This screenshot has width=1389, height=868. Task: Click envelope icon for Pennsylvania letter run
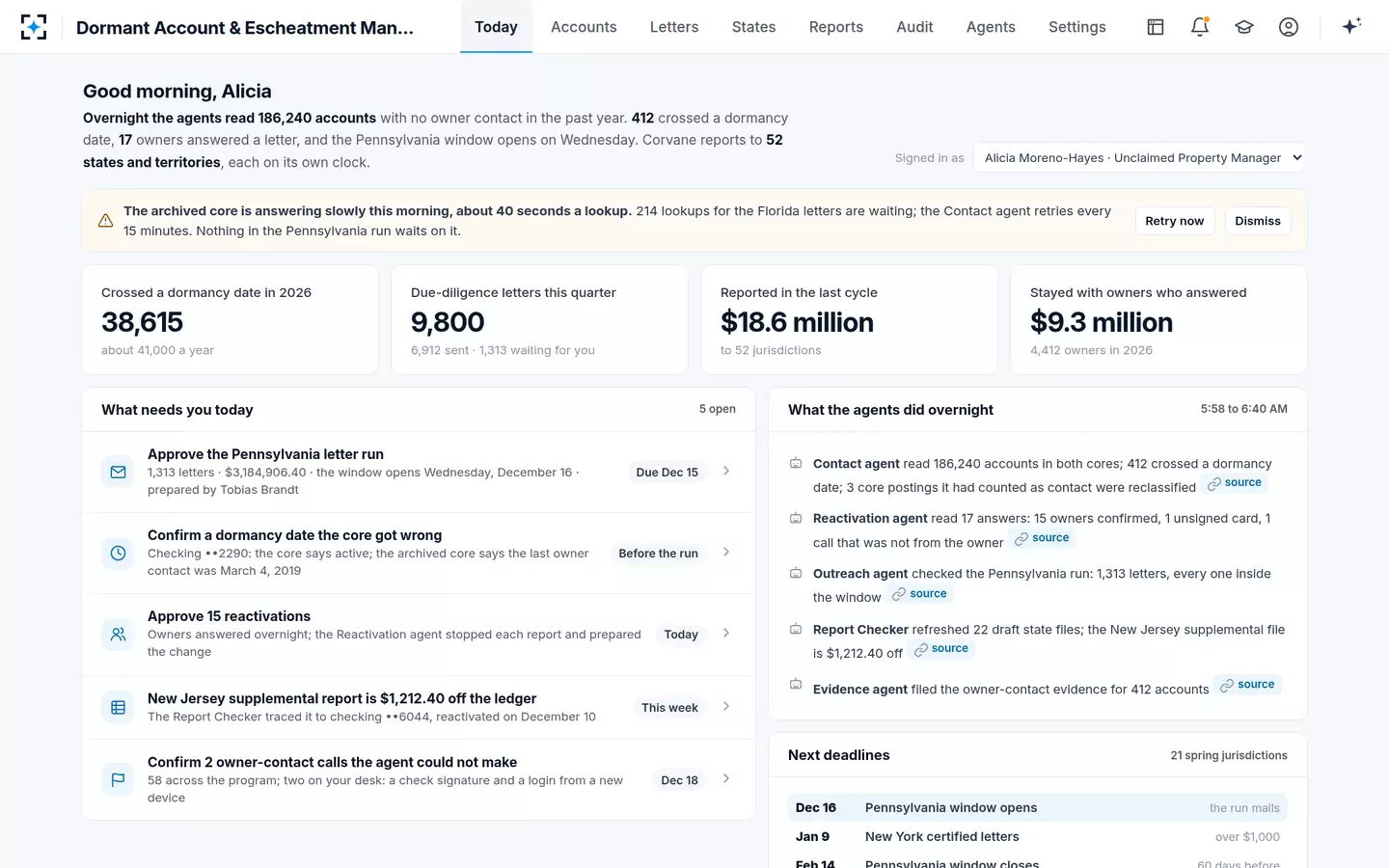118,472
